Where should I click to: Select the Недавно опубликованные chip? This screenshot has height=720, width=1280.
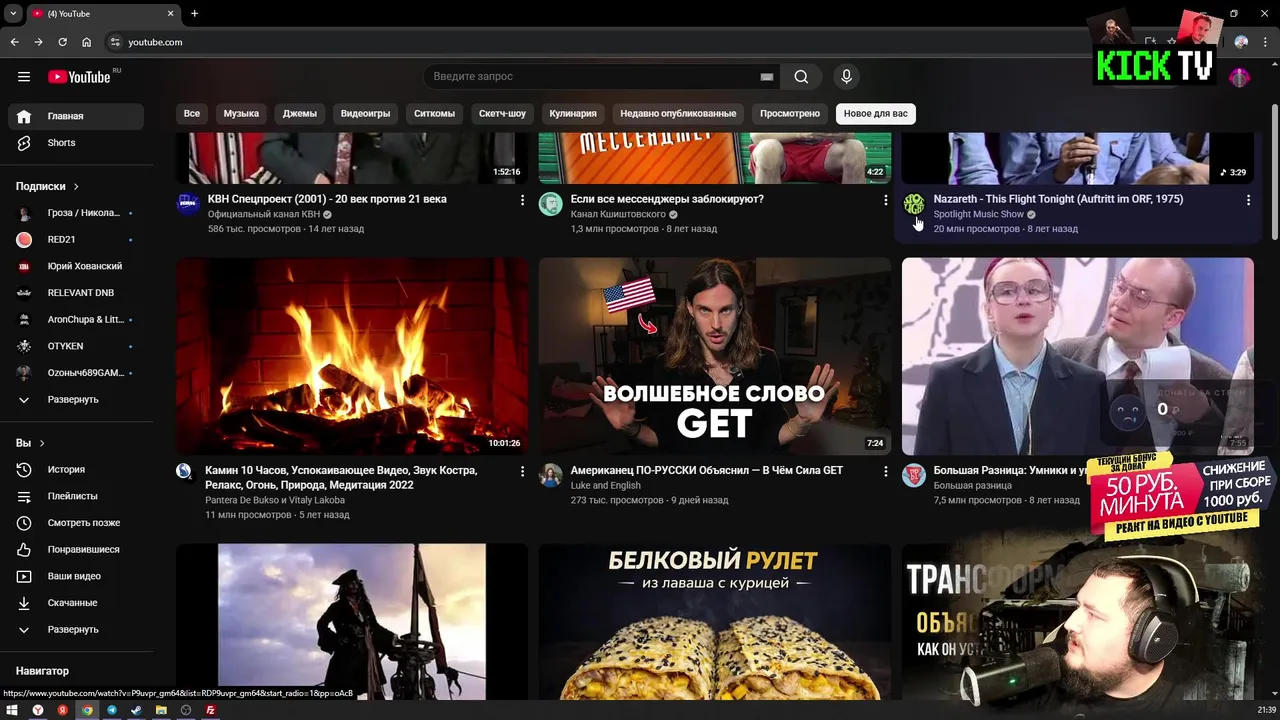pyautogui.click(x=678, y=114)
